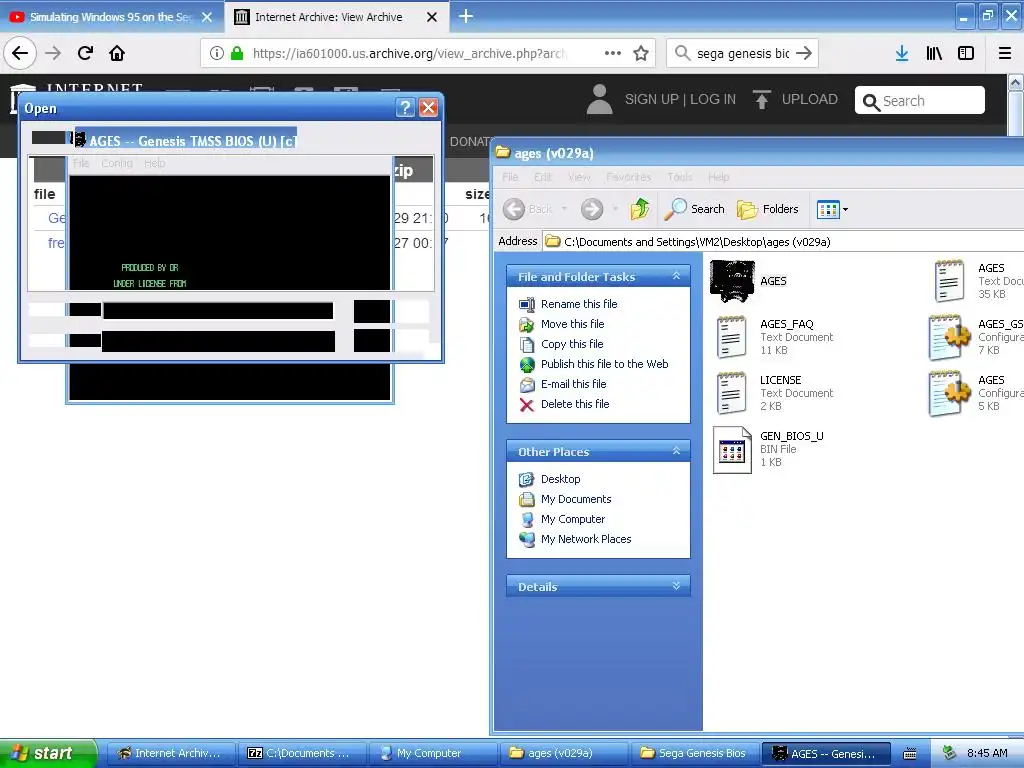Collapse Other Places panel
The width and height of the screenshot is (1024, 768).
(677, 451)
